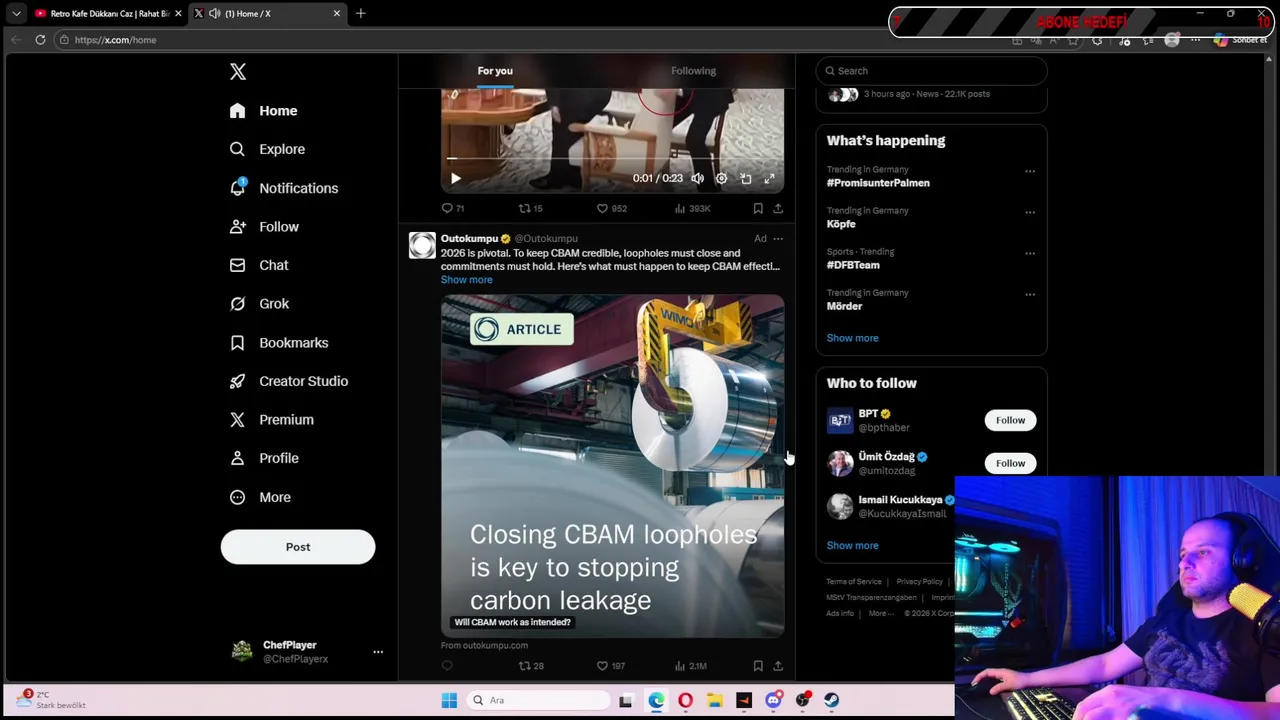Open options for Mörder trend
The height and width of the screenshot is (720, 1280).
1030,294
